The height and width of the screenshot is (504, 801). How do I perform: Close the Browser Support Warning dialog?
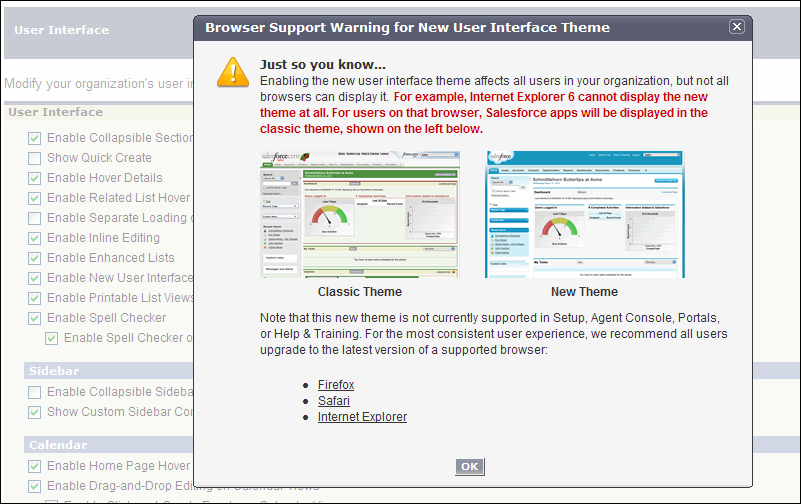pyautogui.click(x=737, y=27)
